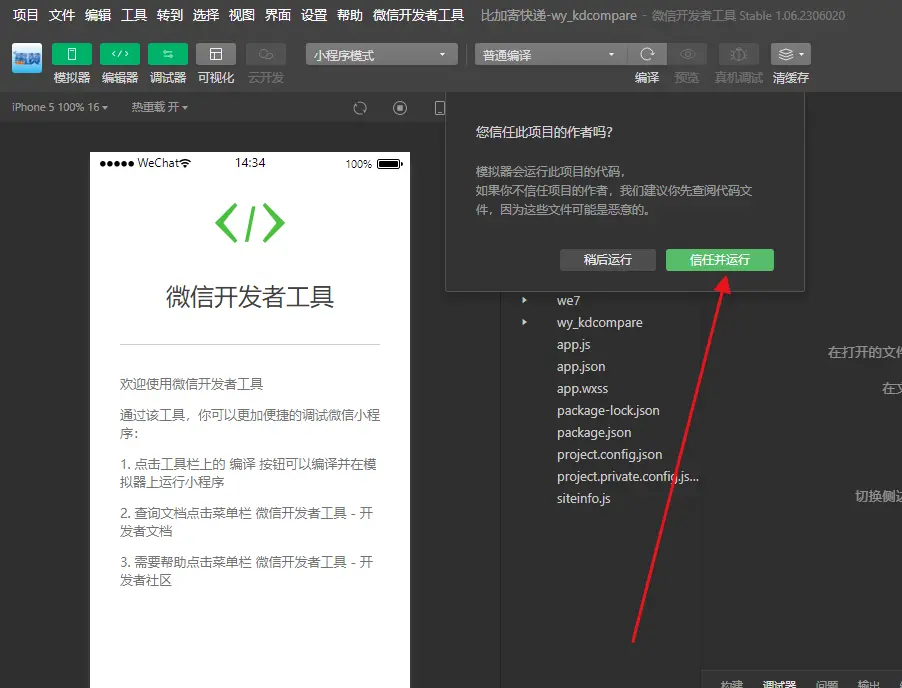The width and height of the screenshot is (902, 688).
Task: Open the app.json file
Action: click(x=581, y=366)
